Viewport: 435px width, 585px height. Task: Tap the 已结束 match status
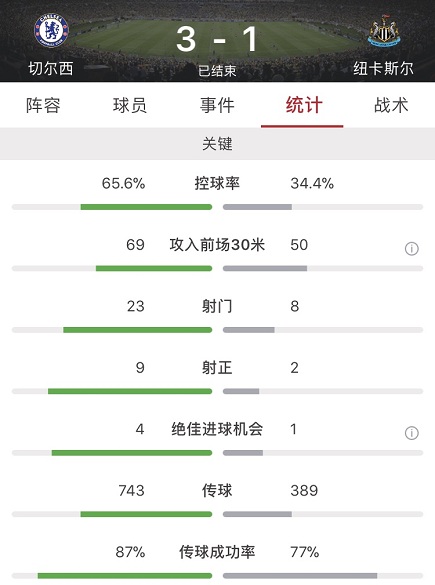pos(217,71)
